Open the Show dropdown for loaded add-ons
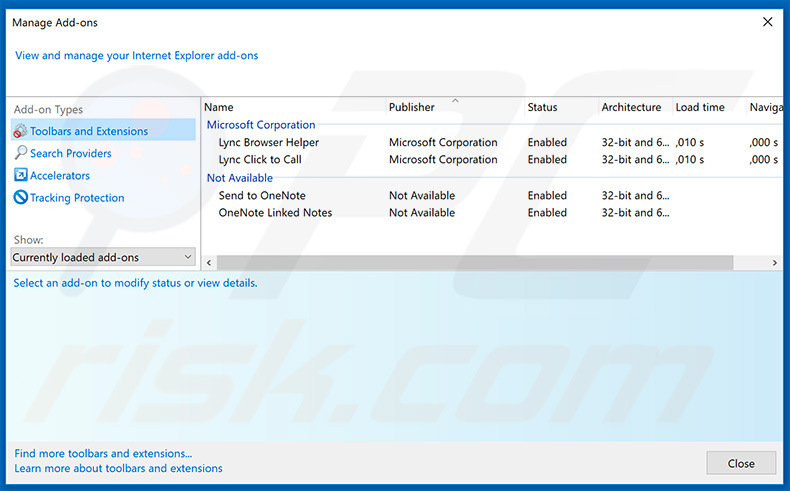This screenshot has height=491, width=790. pos(103,258)
